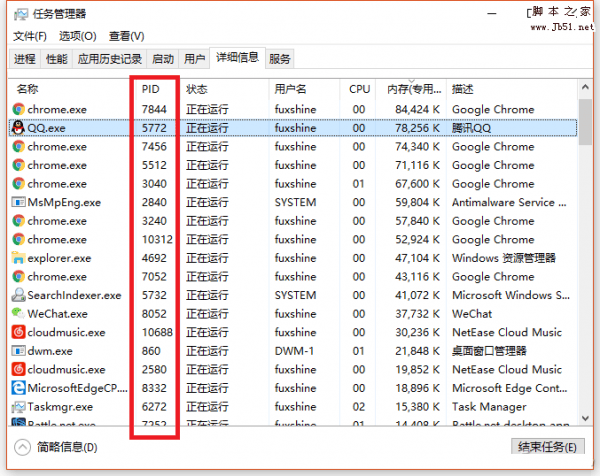The image size is (600, 476).
Task: Switch to the 性能 tab
Action: pyautogui.click(x=57, y=59)
